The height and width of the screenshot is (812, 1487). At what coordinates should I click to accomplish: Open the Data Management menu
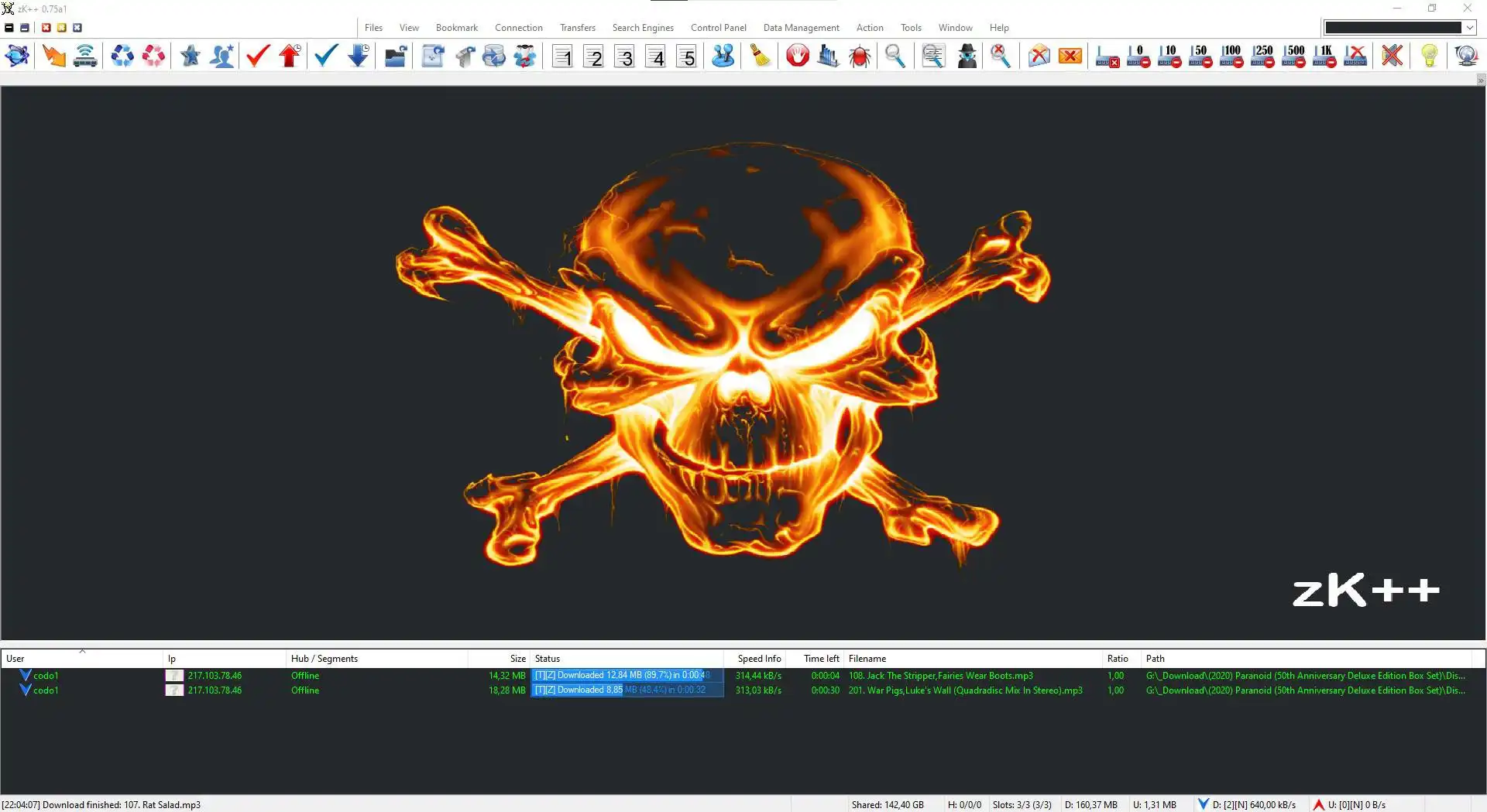tap(801, 28)
